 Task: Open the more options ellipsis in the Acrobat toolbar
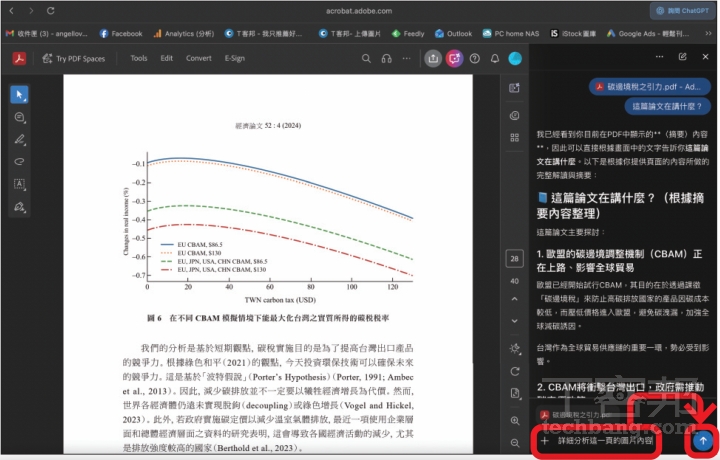pos(406,58)
